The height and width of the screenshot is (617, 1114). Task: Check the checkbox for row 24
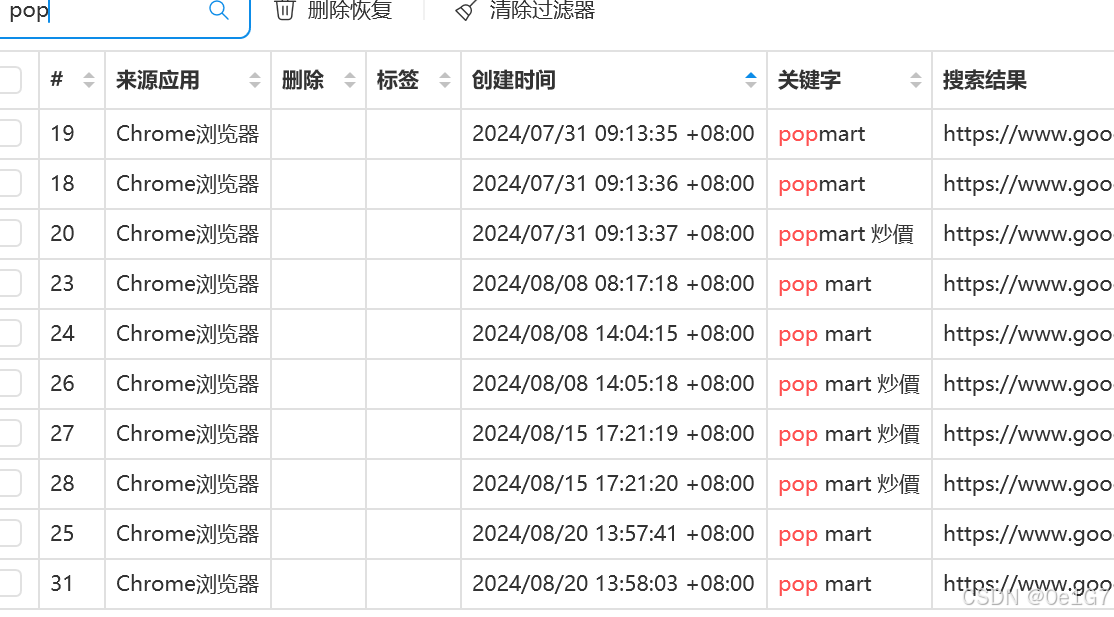pyautogui.click(x=9, y=333)
